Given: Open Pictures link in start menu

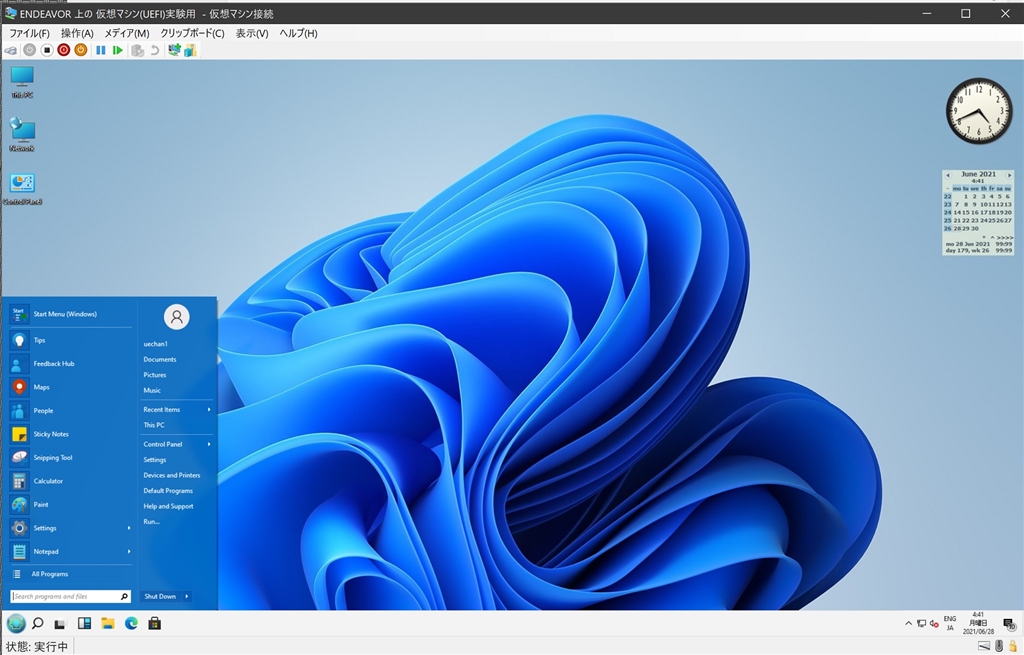Looking at the screenshot, I should (x=155, y=375).
